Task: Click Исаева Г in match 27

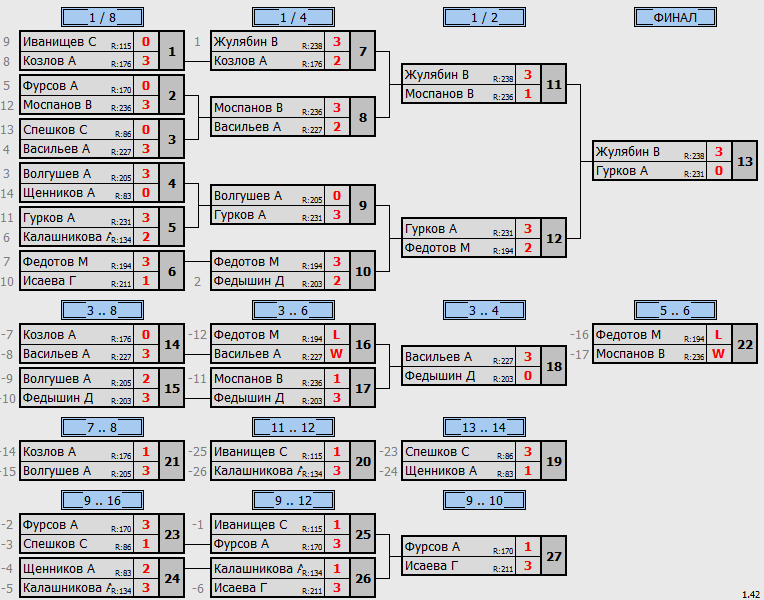Action: tap(432, 566)
